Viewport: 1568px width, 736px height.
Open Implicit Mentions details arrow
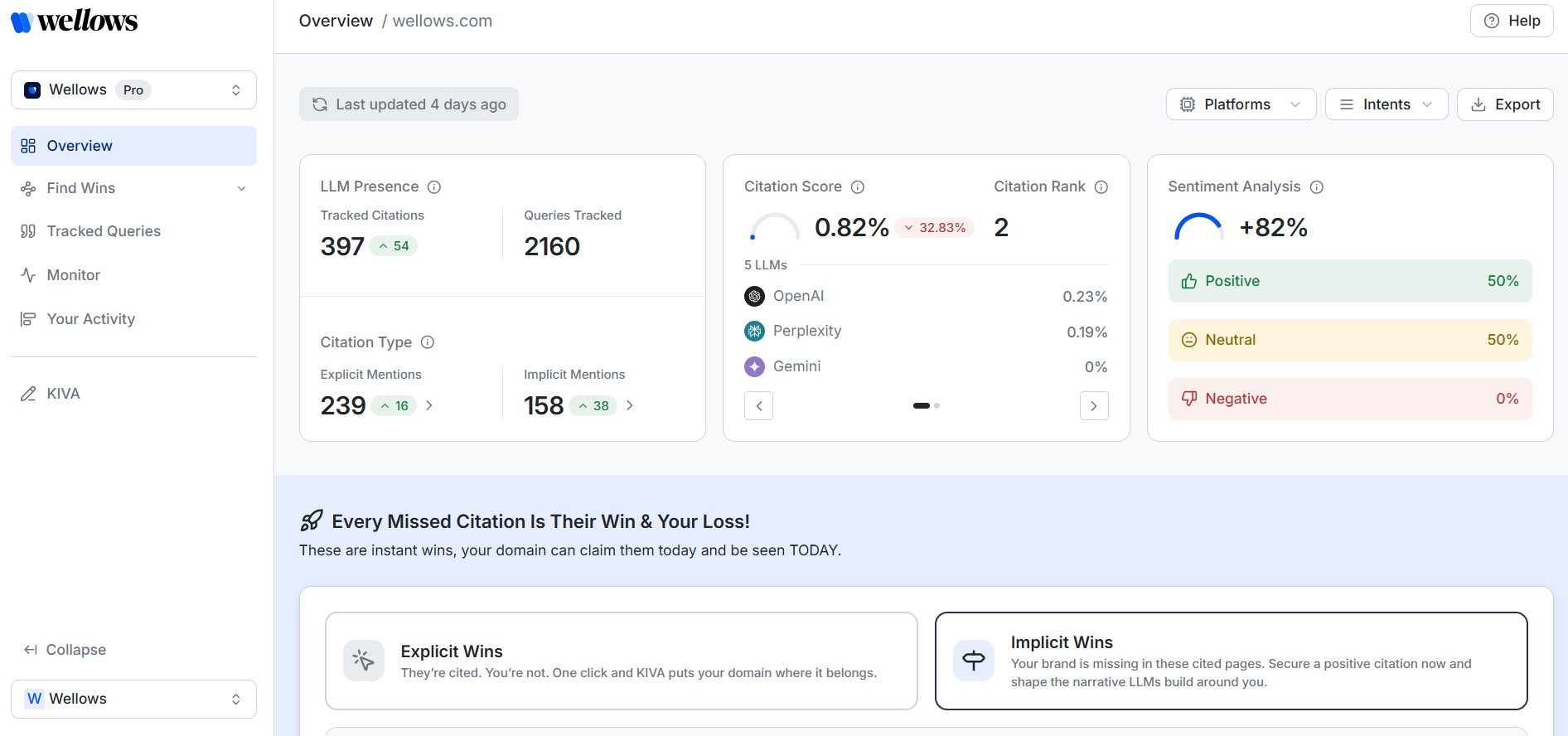point(630,405)
